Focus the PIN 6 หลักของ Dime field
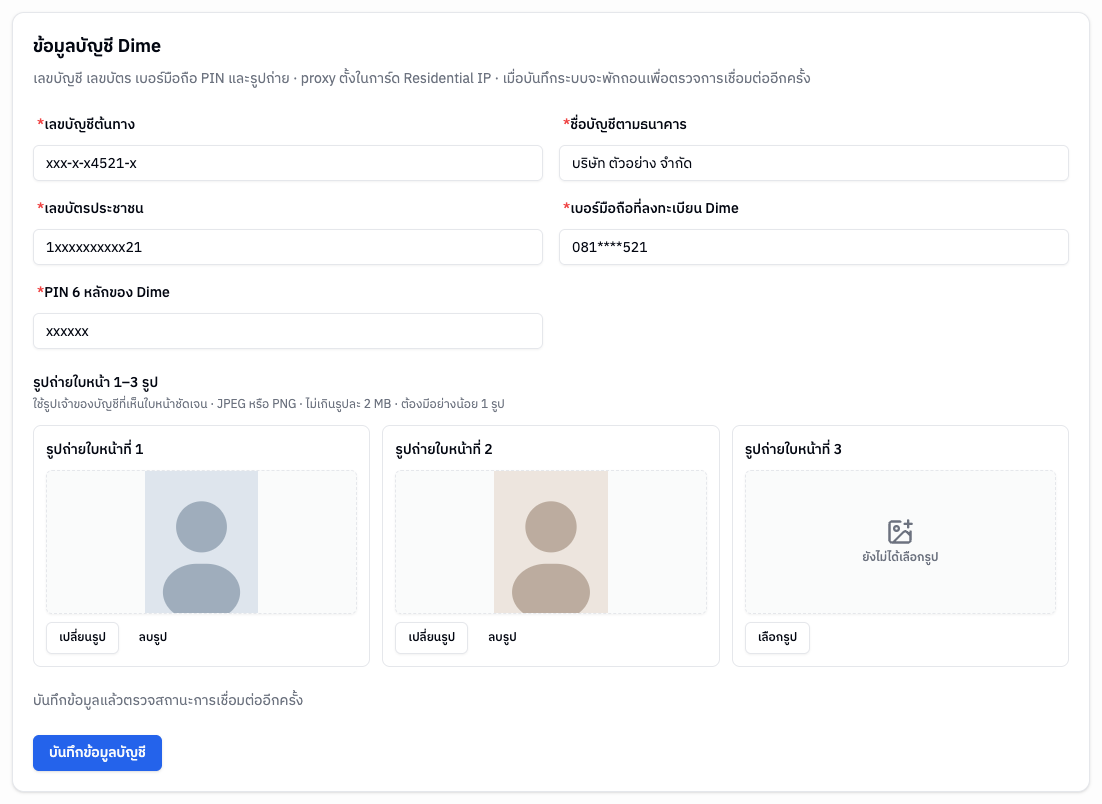This screenshot has height=804, width=1102. point(288,331)
